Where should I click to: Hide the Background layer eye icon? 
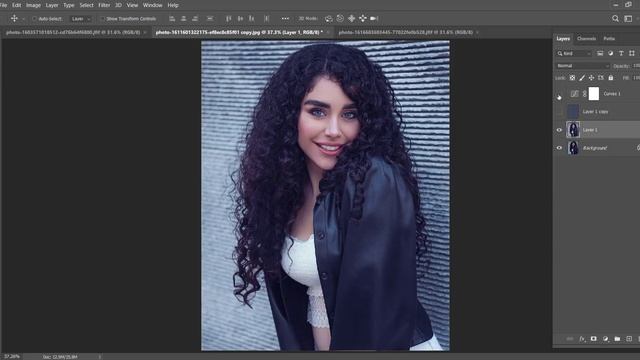pos(559,148)
